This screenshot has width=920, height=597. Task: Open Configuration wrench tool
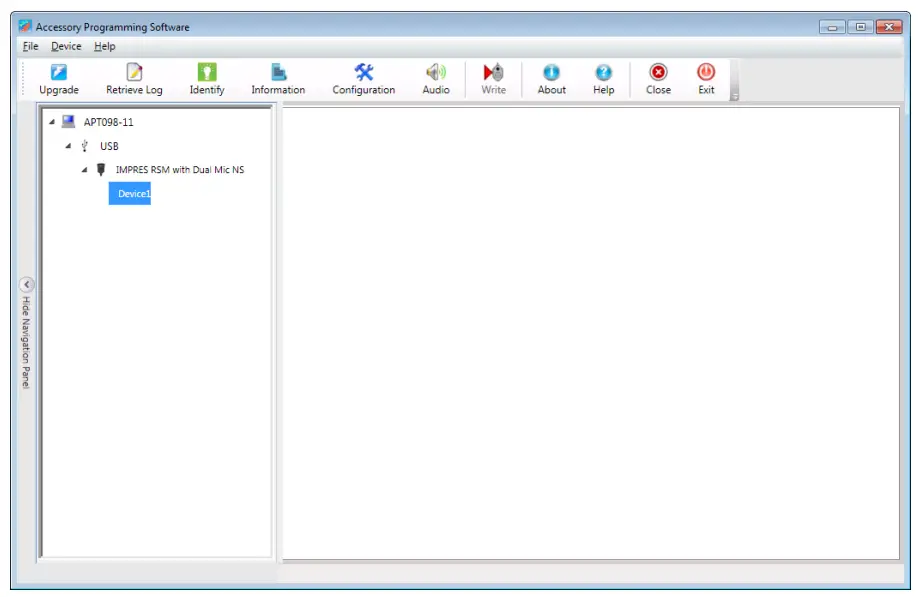tap(363, 79)
